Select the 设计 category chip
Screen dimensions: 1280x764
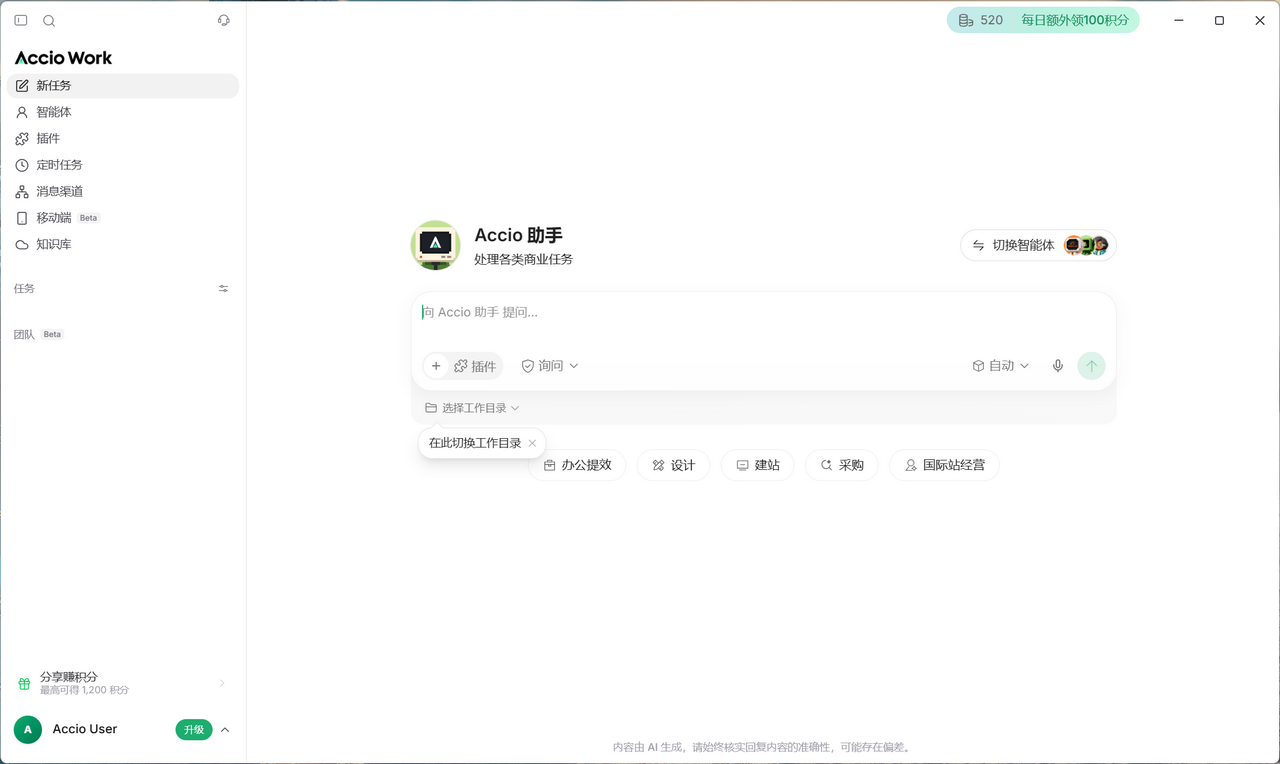click(x=673, y=465)
